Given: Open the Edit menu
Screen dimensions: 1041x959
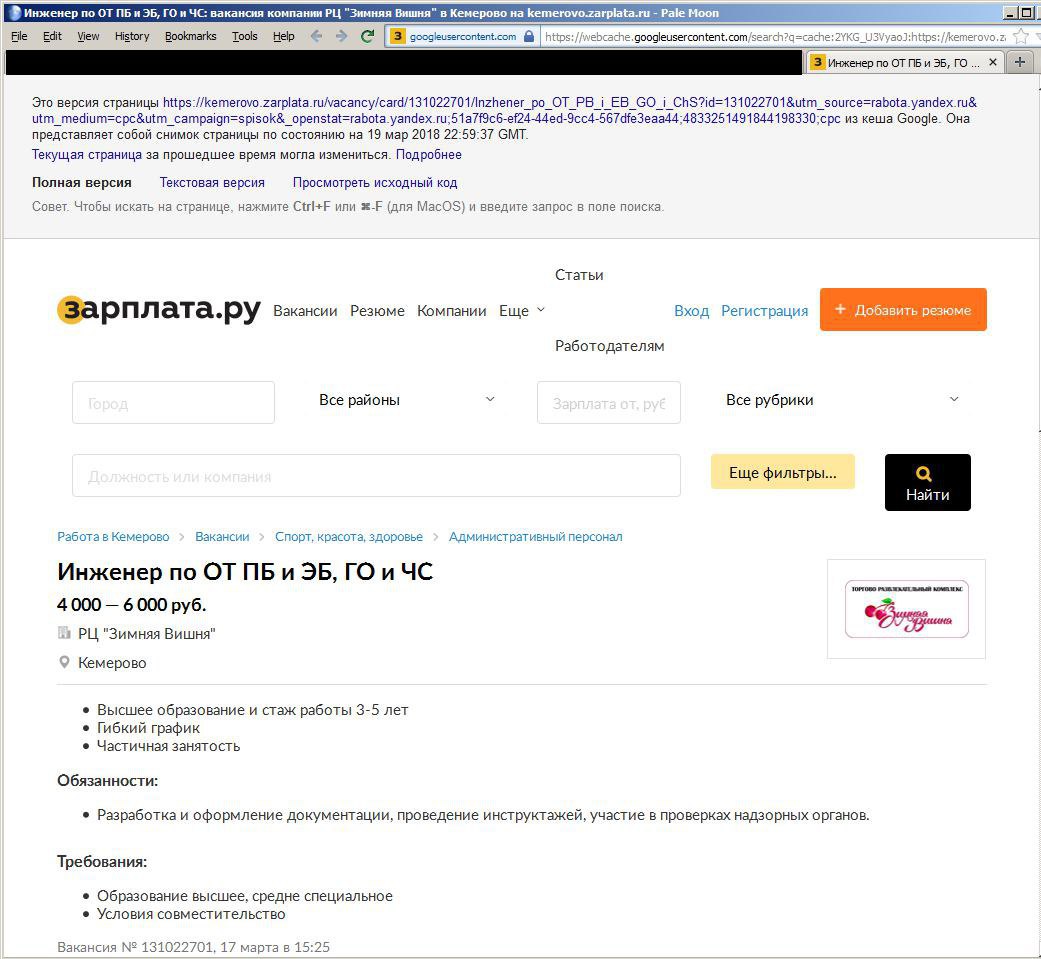Looking at the screenshot, I should point(52,36).
